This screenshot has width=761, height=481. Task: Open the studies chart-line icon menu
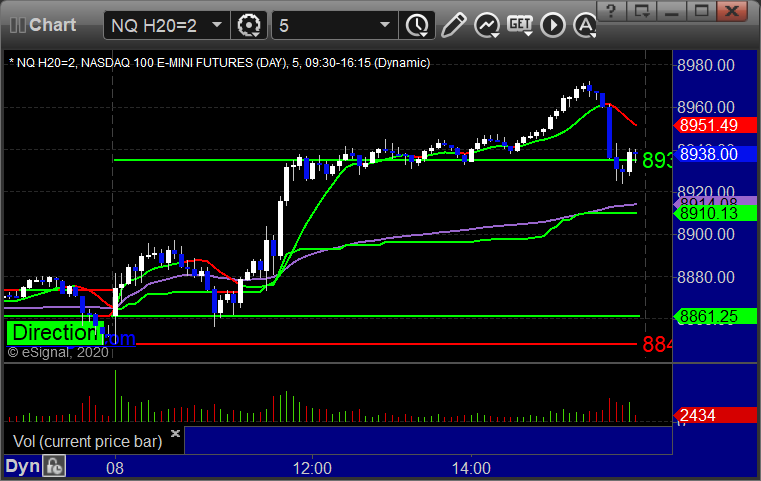487,25
